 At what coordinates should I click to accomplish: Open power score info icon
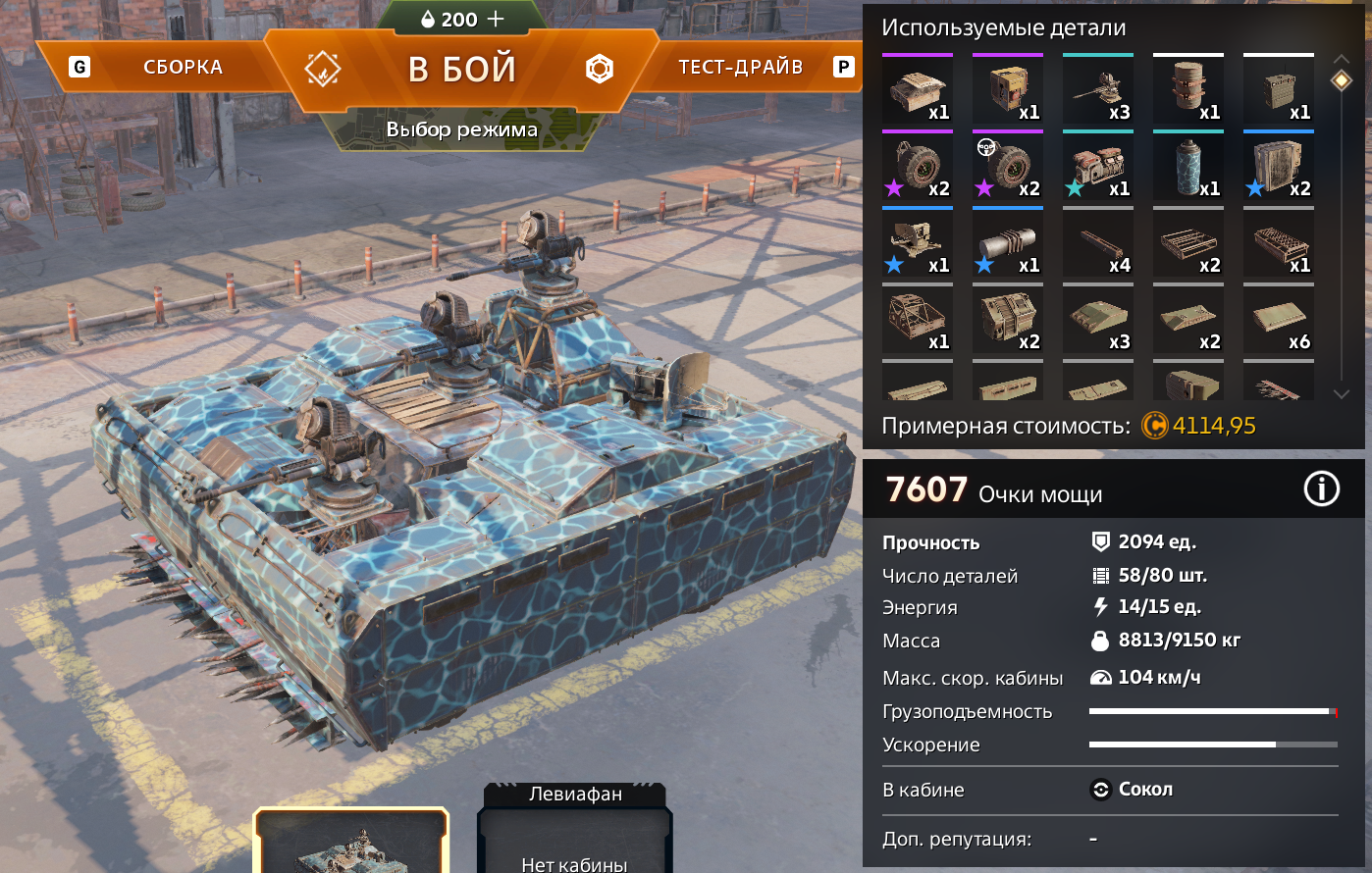tap(1321, 488)
